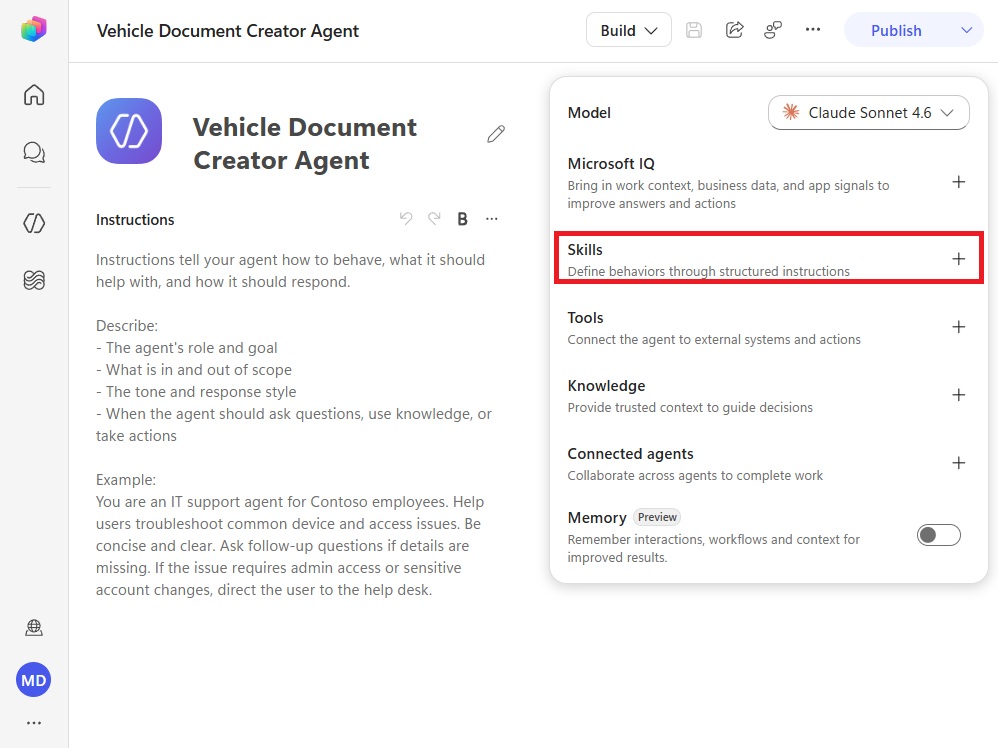Screen dimensions: 998x748
Task: Click the Memory heading
Action: (597, 518)
